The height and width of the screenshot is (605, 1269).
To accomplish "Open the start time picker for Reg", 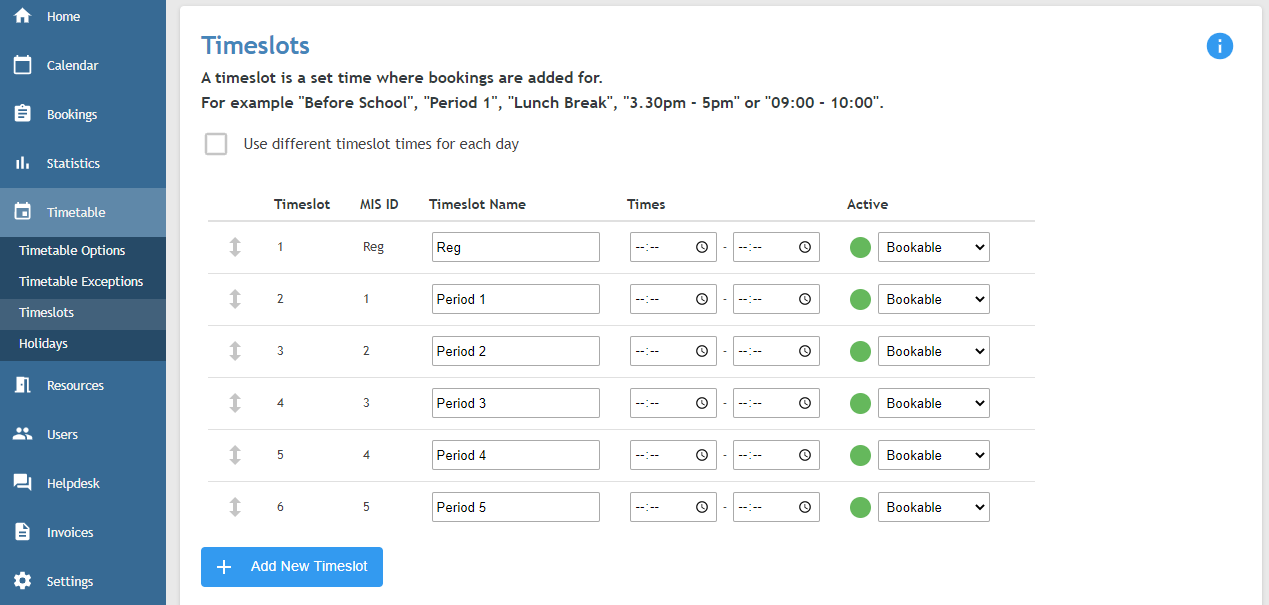I will (702, 247).
